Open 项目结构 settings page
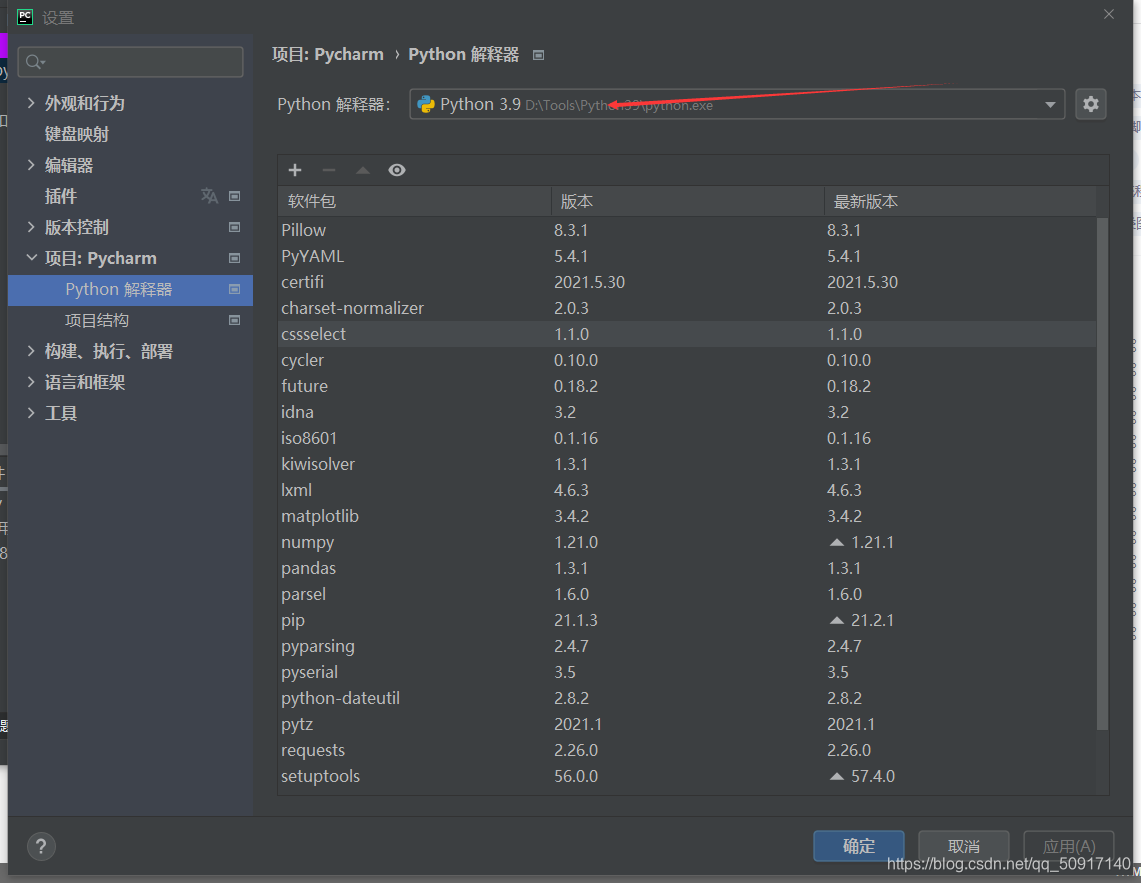 97,321
